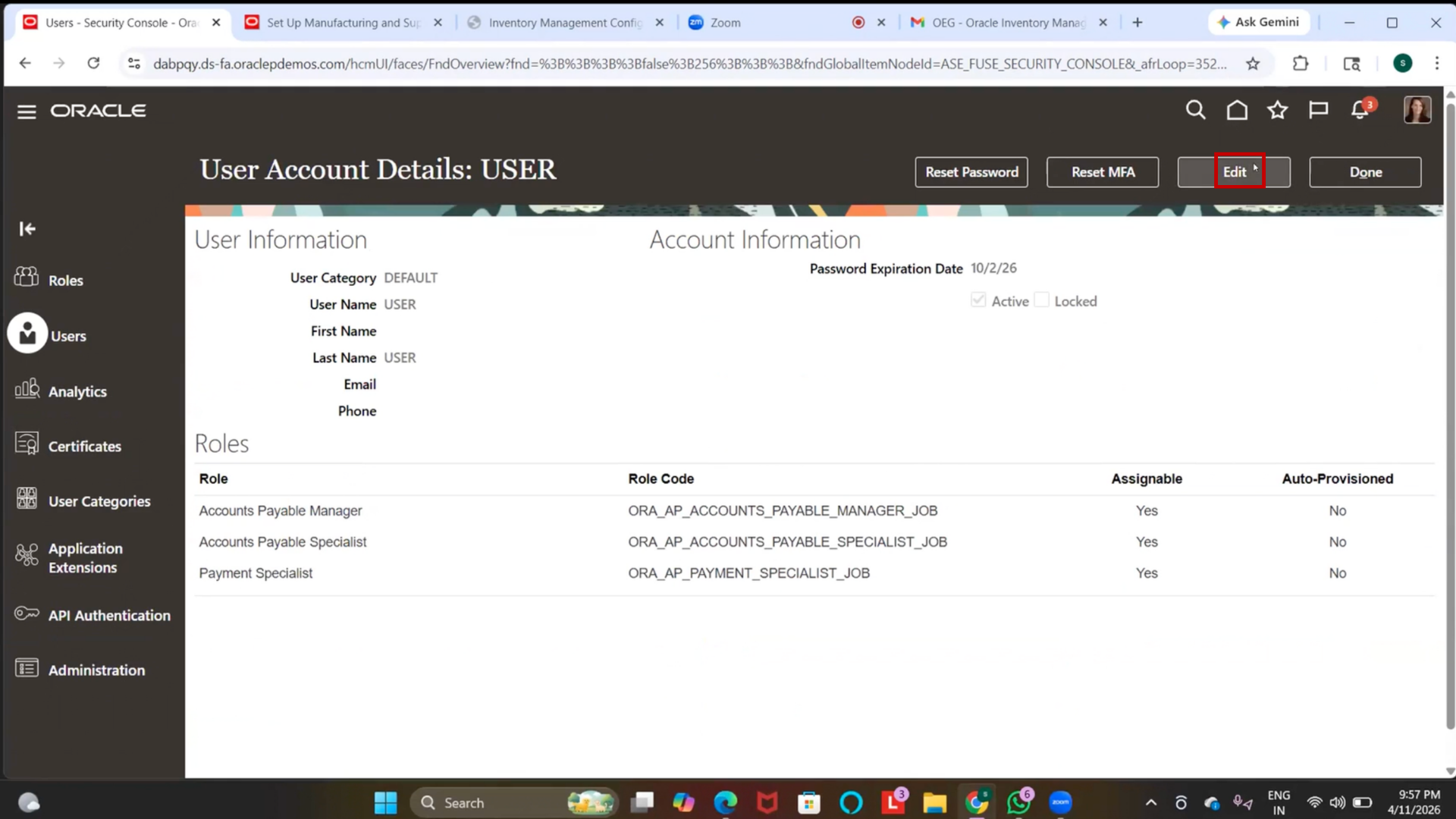1456x819 pixels.
Task: Go back in browser history
Action: click(x=25, y=63)
